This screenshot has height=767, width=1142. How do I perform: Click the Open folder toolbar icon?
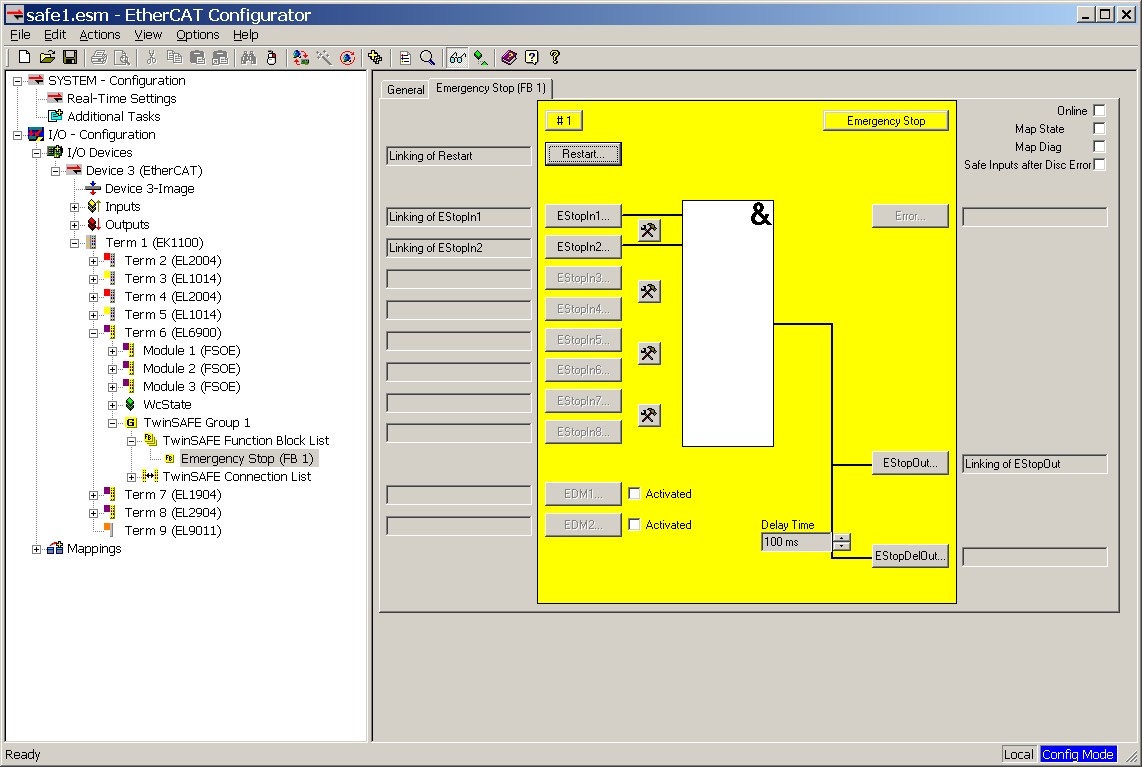click(x=47, y=58)
